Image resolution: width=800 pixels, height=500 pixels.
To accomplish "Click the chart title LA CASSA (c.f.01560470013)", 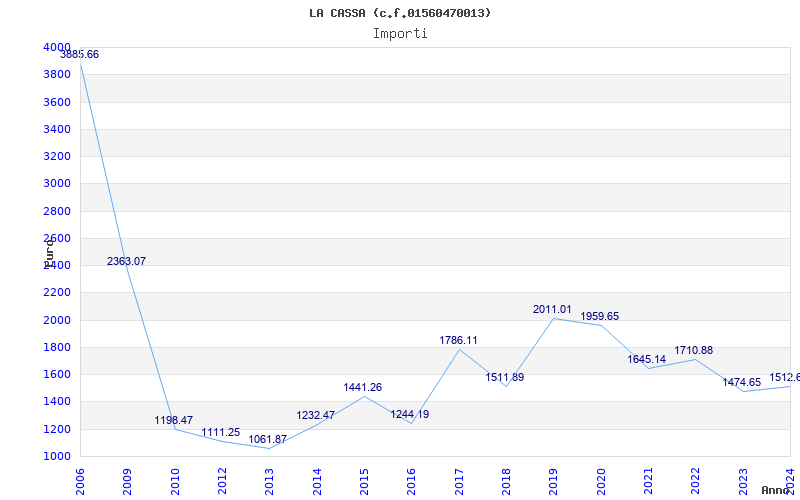I will coord(400,13).
